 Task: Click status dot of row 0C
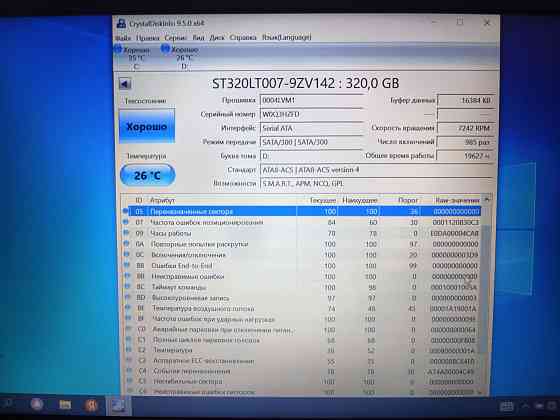(126, 254)
